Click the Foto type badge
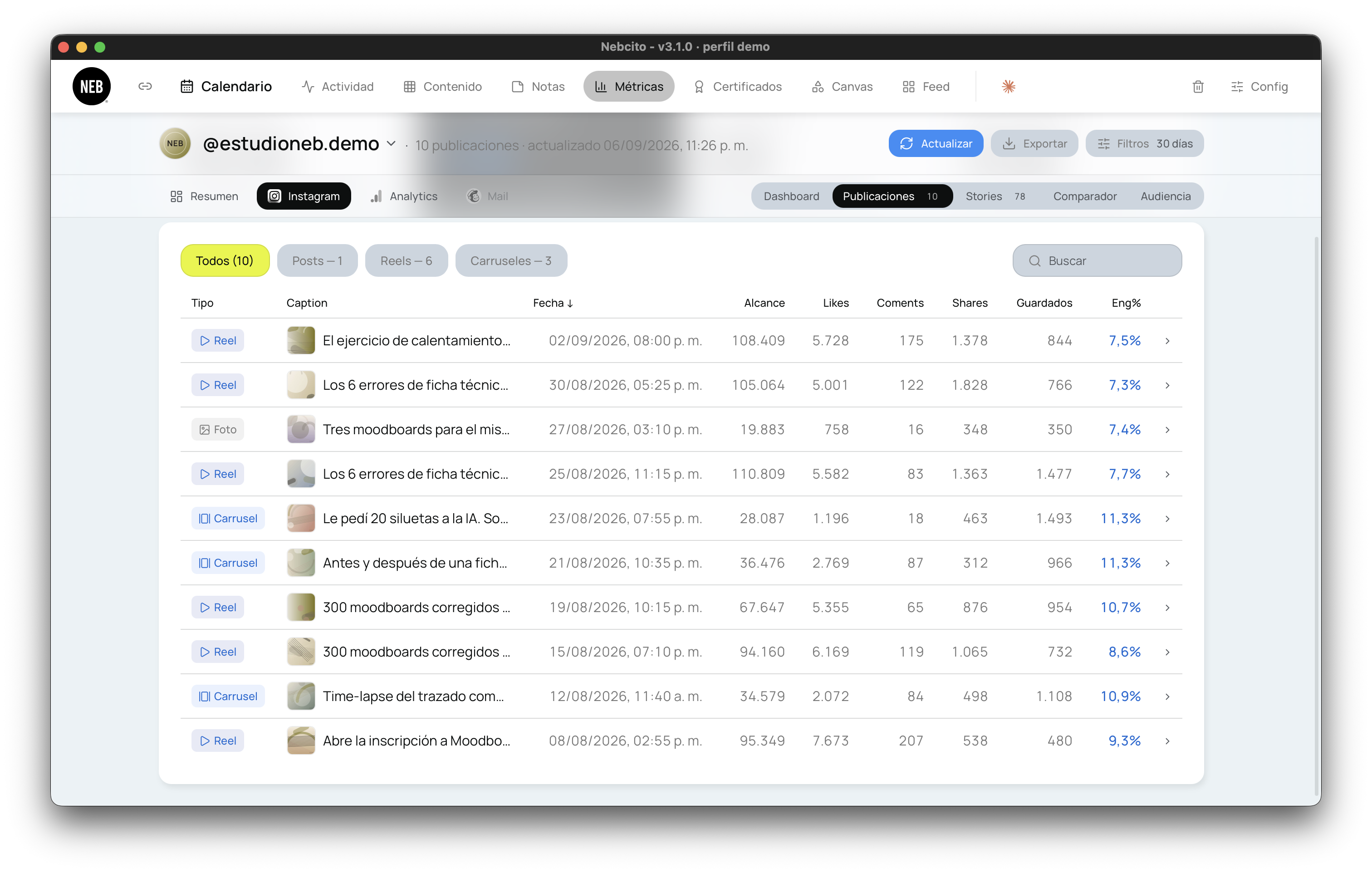Image resolution: width=1372 pixels, height=873 pixels. [218, 430]
